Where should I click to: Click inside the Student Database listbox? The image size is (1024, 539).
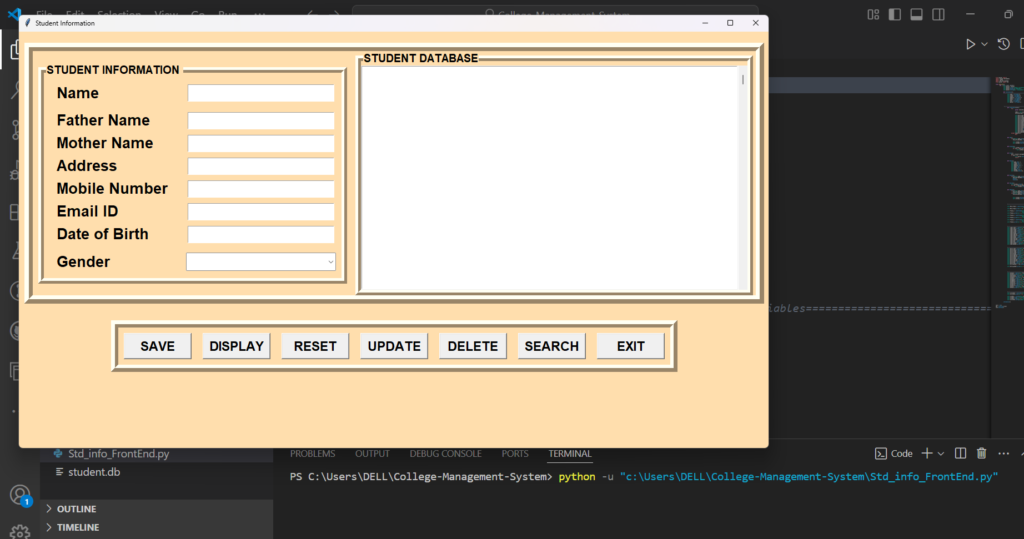pos(550,178)
